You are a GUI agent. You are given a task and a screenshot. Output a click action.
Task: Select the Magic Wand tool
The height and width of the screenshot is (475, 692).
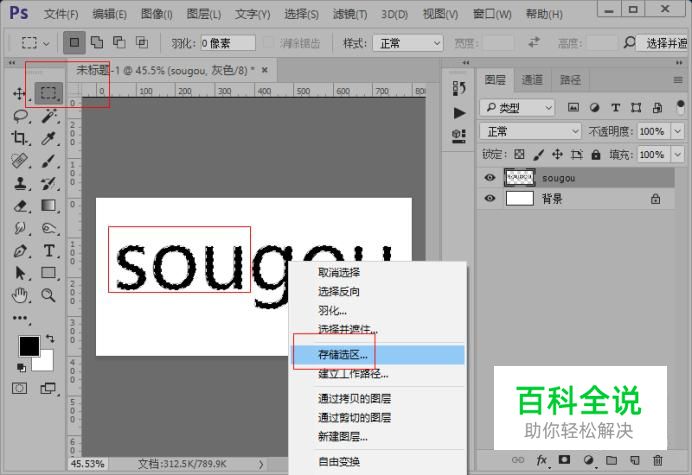point(49,116)
